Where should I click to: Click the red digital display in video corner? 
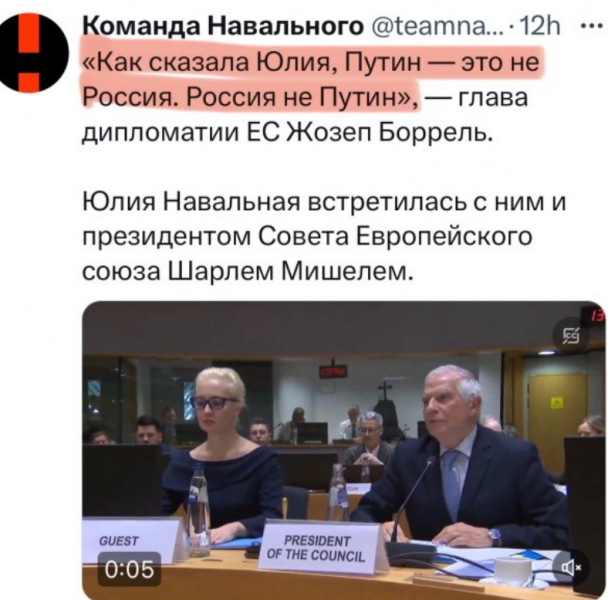tap(593, 314)
